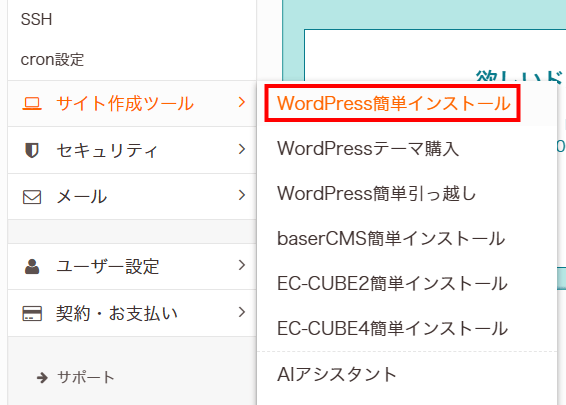Click the person icon beside ユーザー設定
566x405 pixels.
click(x=32, y=267)
